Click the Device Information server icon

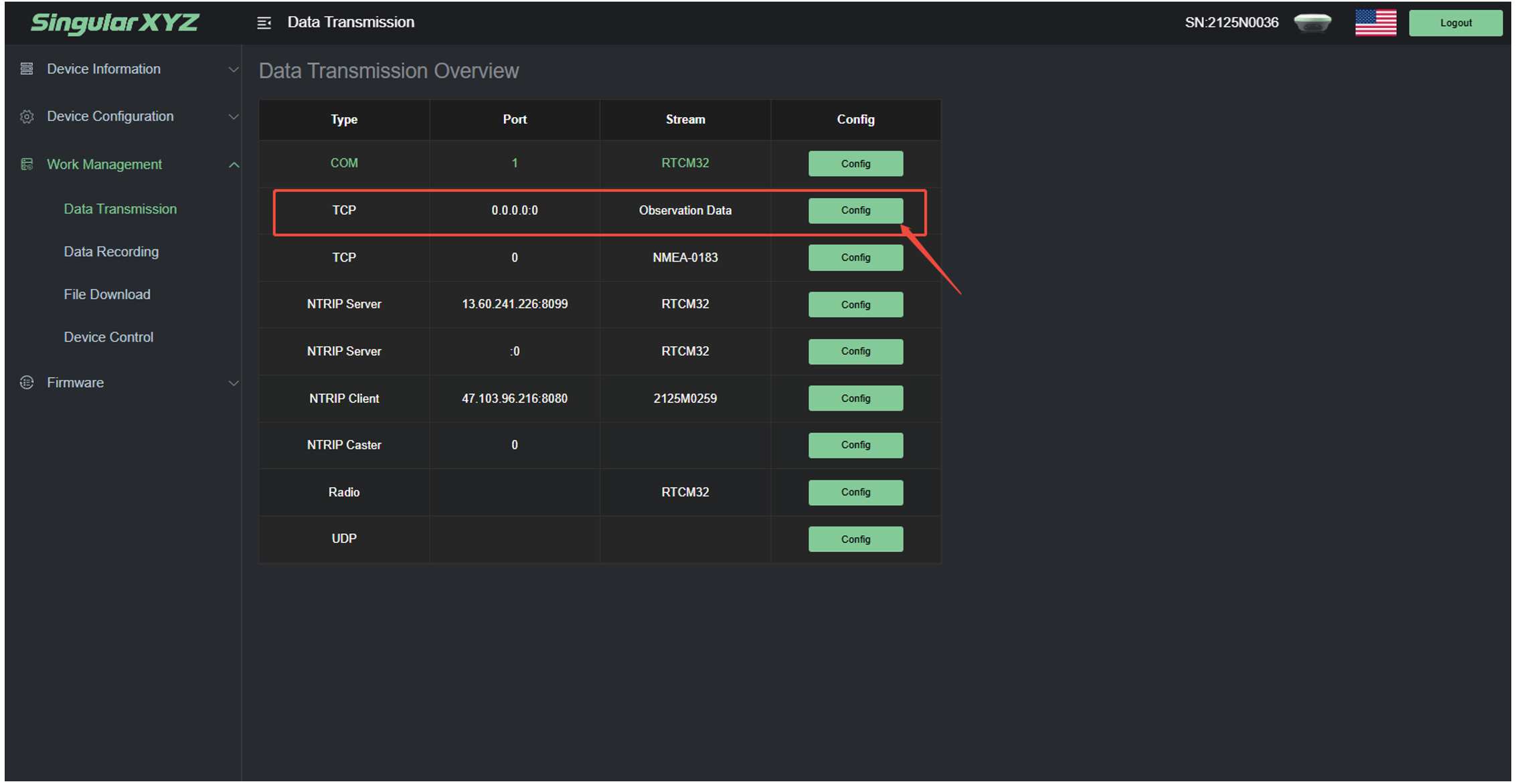[x=27, y=69]
